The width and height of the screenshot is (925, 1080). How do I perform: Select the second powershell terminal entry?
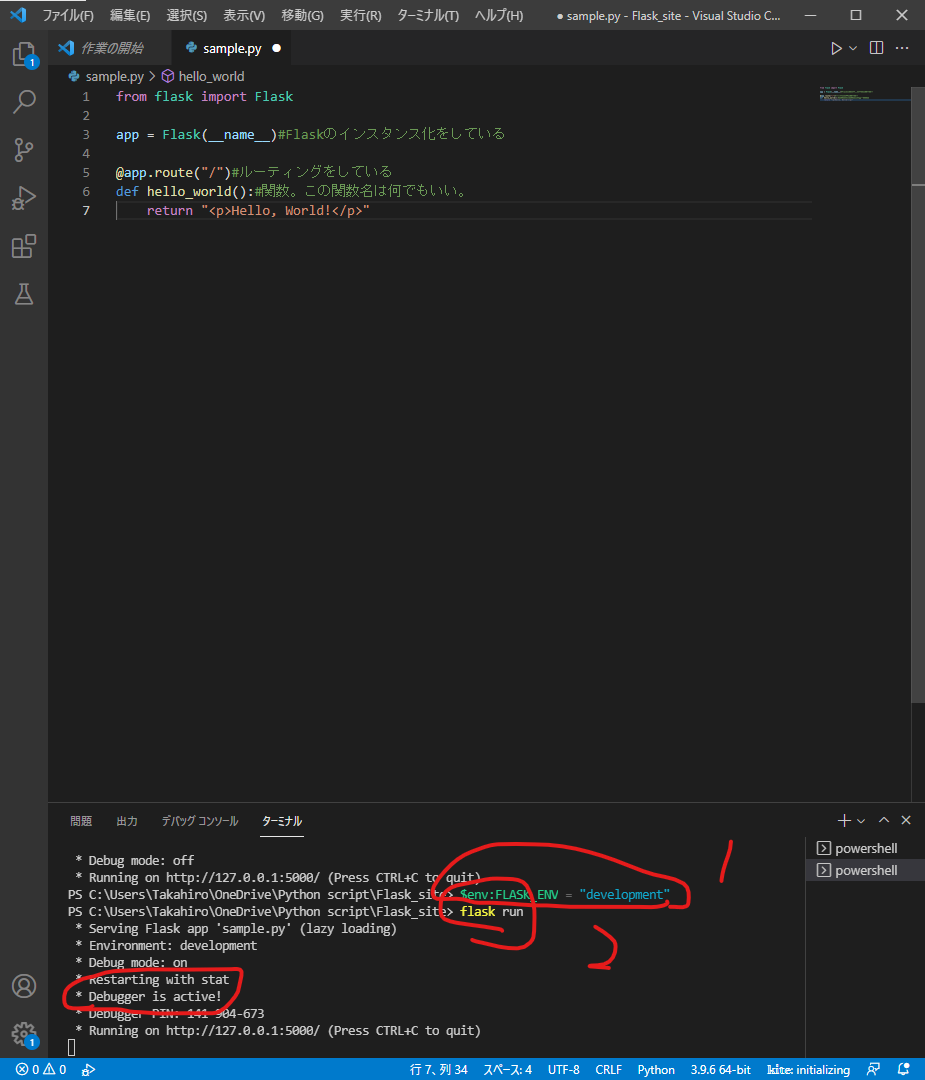tap(858, 870)
